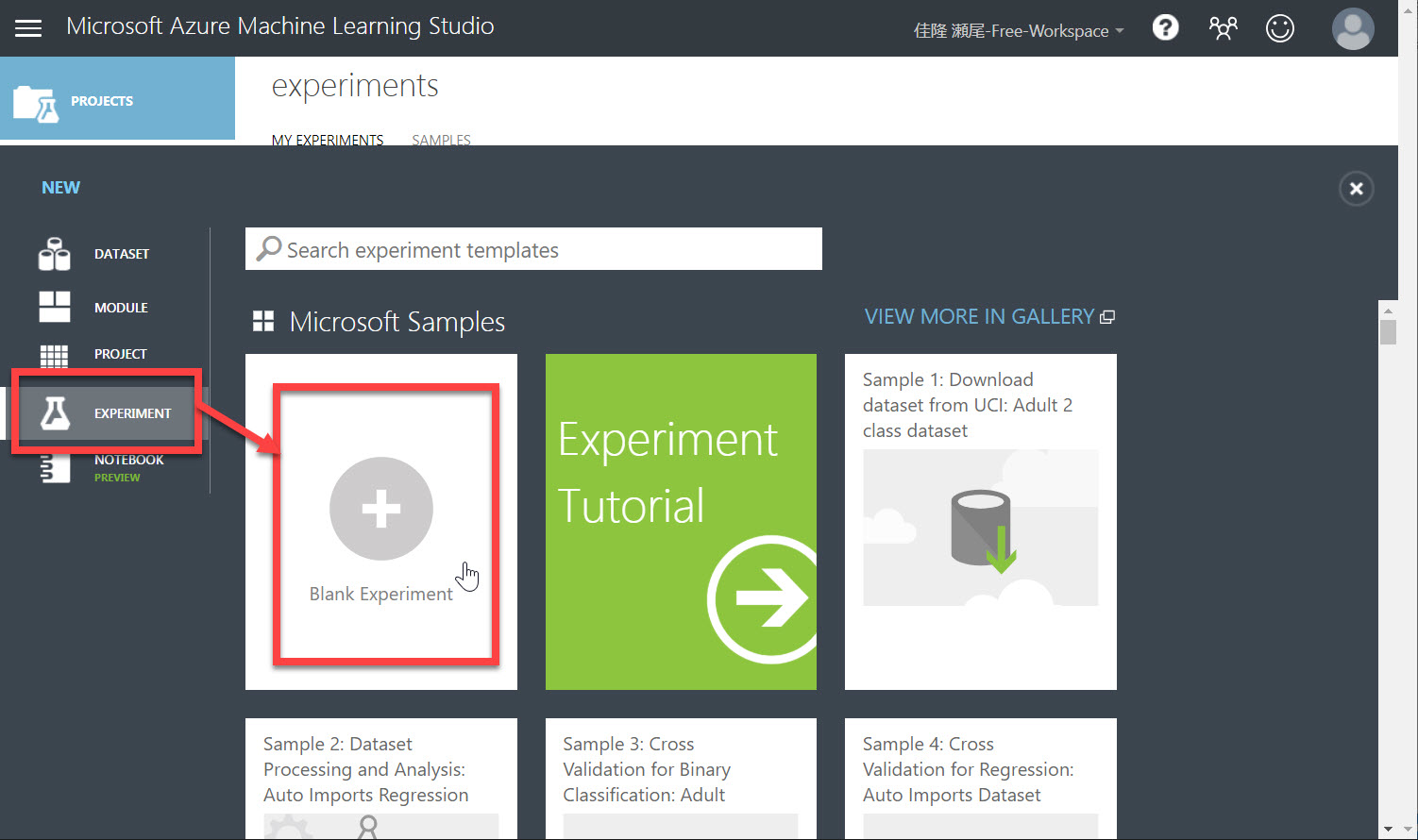Click the Notebook PREVIEW label
This screenshot has width=1418, height=840.
pyautogui.click(x=117, y=478)
